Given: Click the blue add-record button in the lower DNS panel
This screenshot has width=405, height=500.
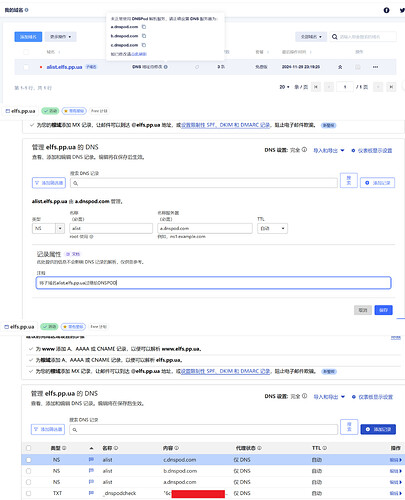Looking at the screenshot, I should 378,429.
